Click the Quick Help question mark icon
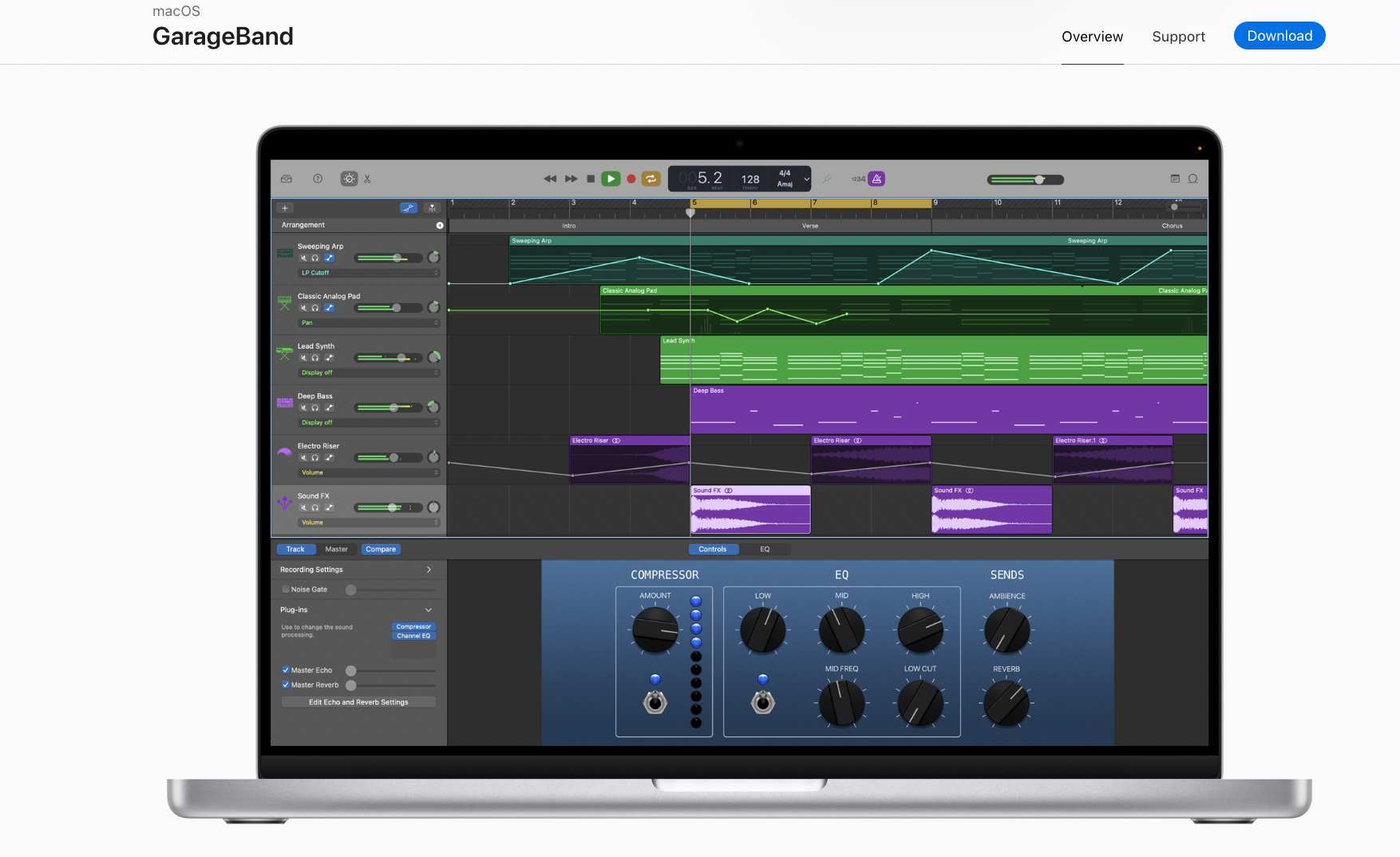 pos(318,179)
